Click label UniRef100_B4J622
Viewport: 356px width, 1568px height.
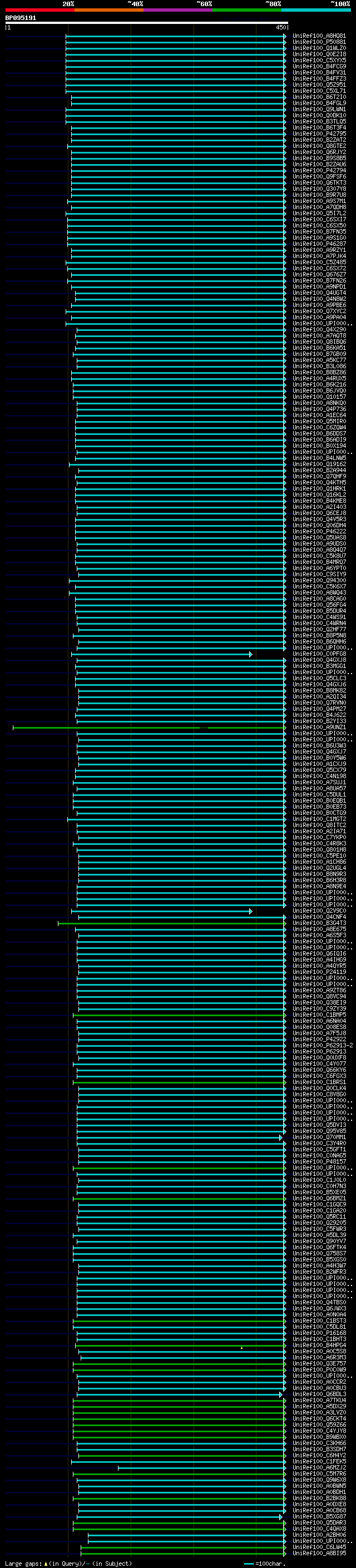(319, 715)
